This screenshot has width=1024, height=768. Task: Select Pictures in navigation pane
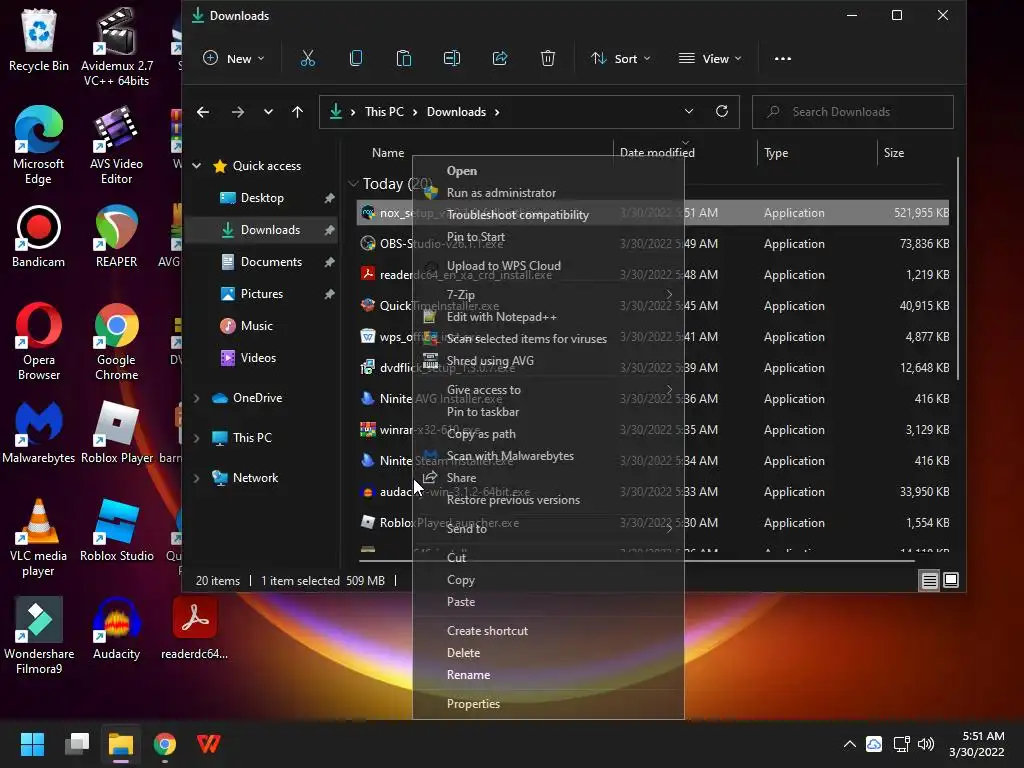coord(262,294)
